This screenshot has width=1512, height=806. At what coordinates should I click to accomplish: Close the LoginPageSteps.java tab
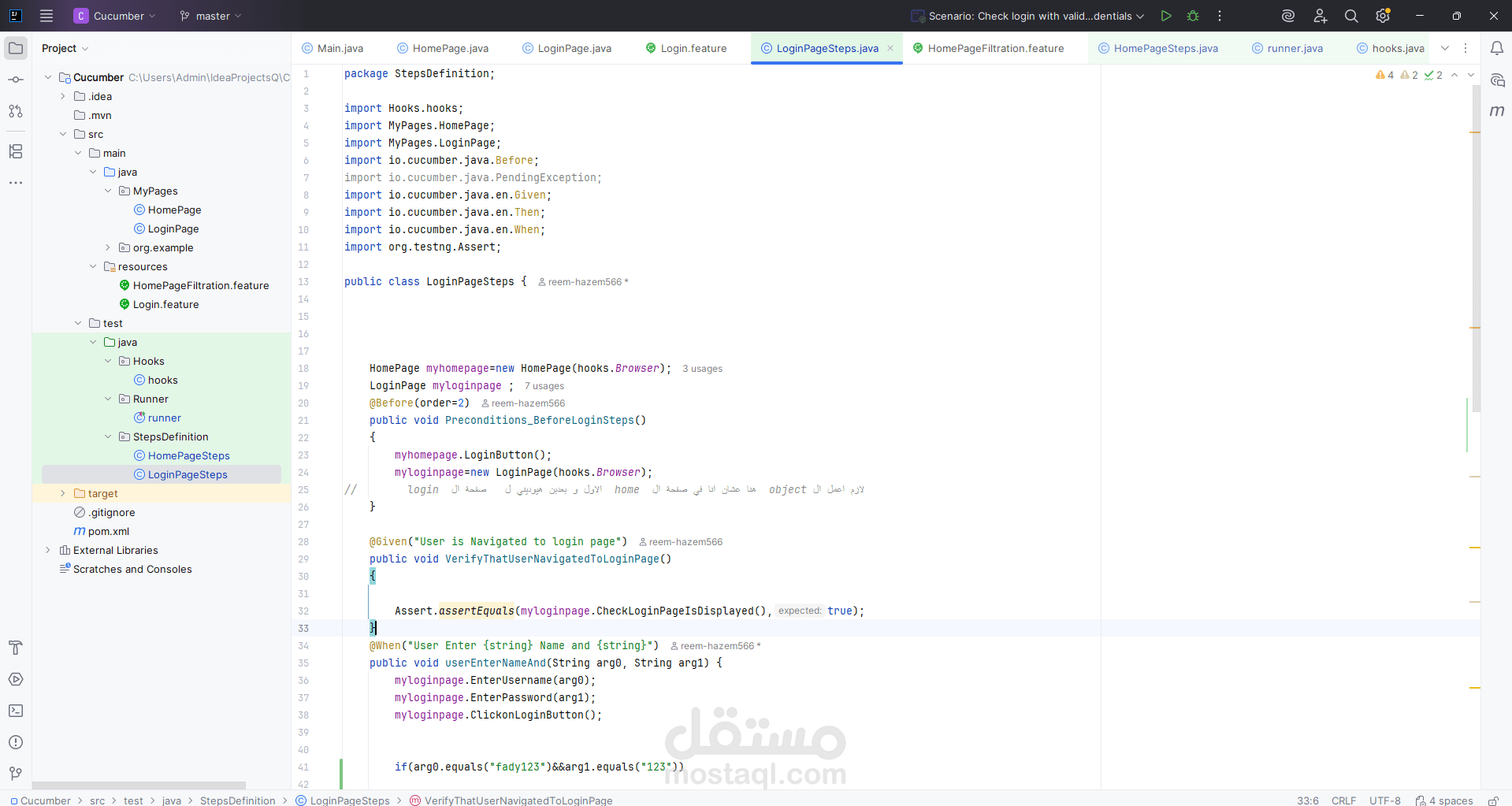click(890, 48)
